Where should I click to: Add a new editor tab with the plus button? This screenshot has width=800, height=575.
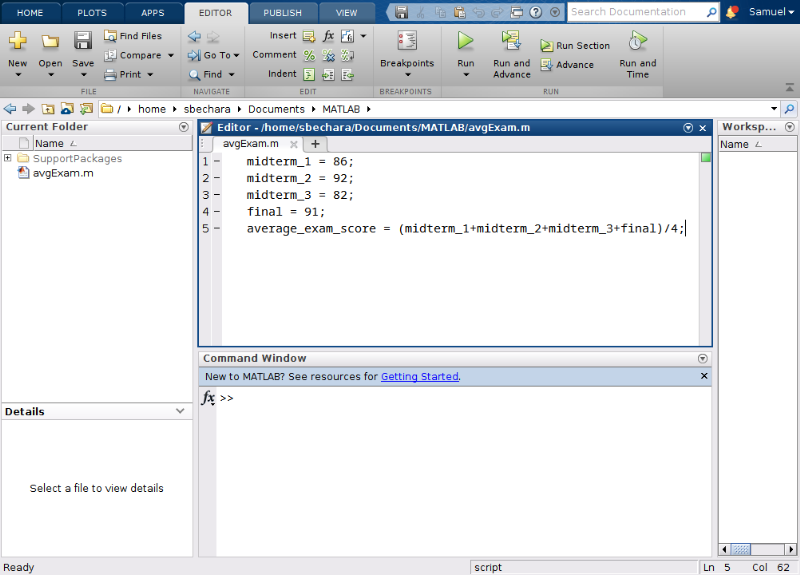315,144
